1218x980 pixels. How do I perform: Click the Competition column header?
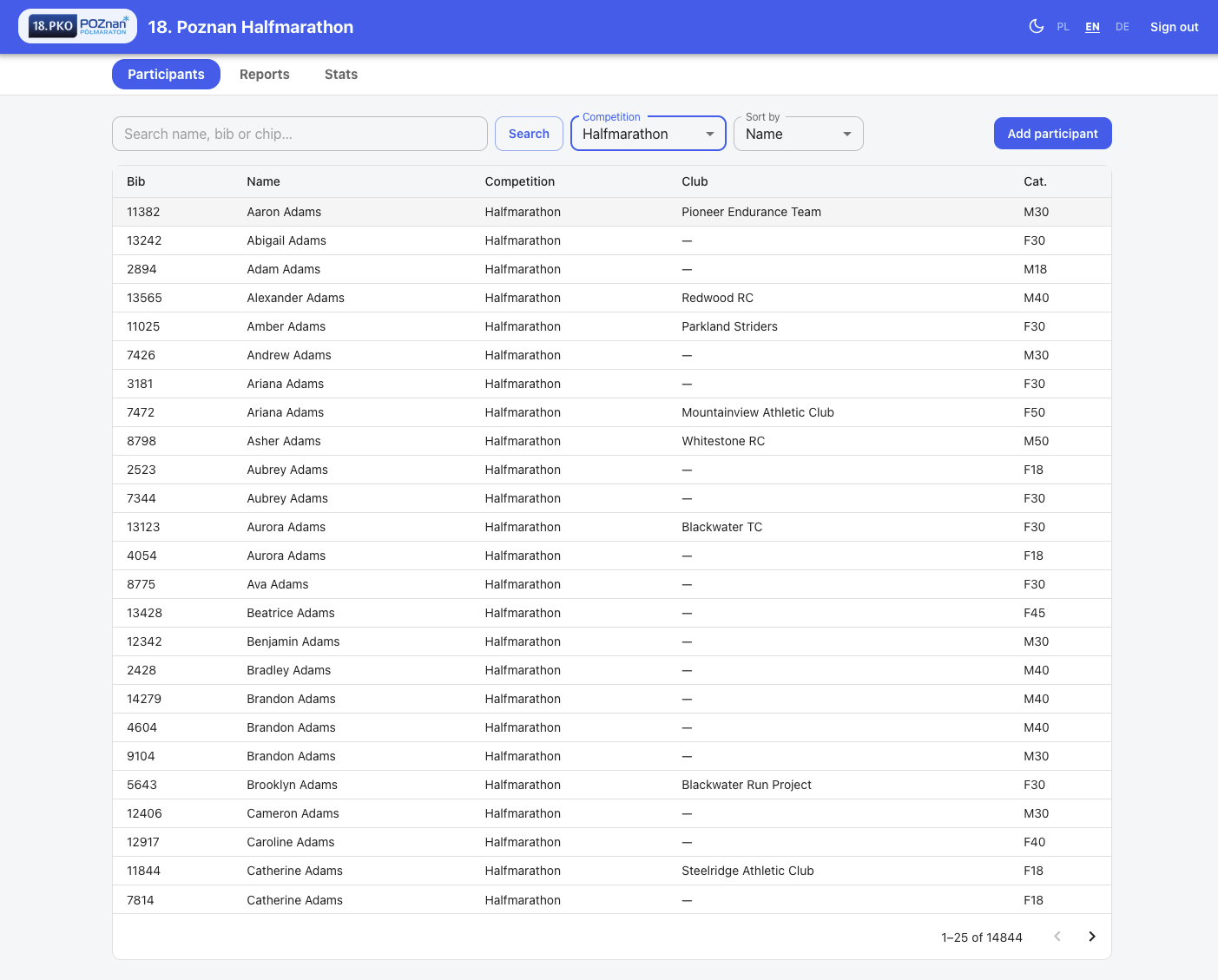[520, 181]
